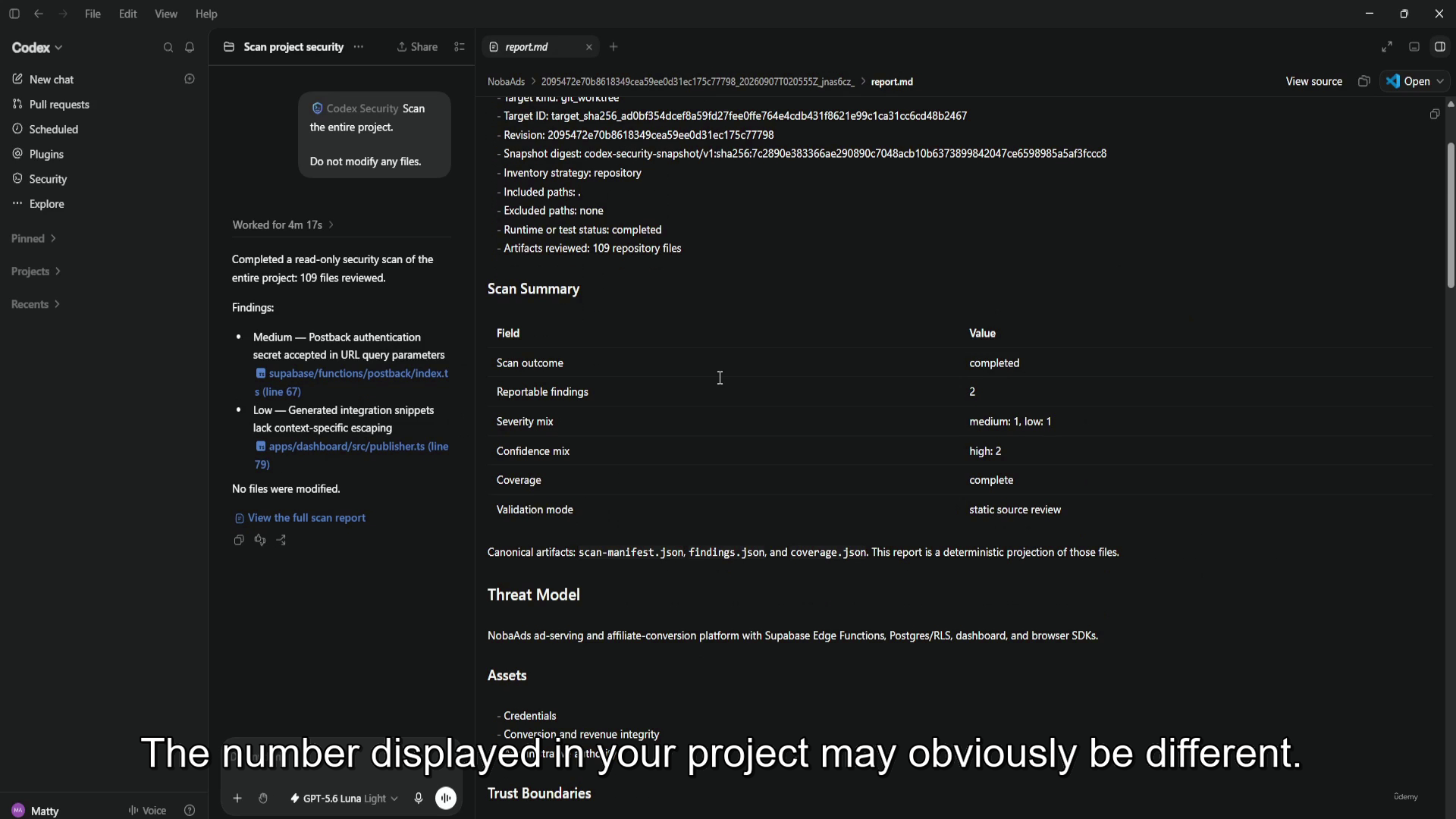The image size is (1456, 819).
Task: Click the microphone dictation icon
Action: coord(418,799)
